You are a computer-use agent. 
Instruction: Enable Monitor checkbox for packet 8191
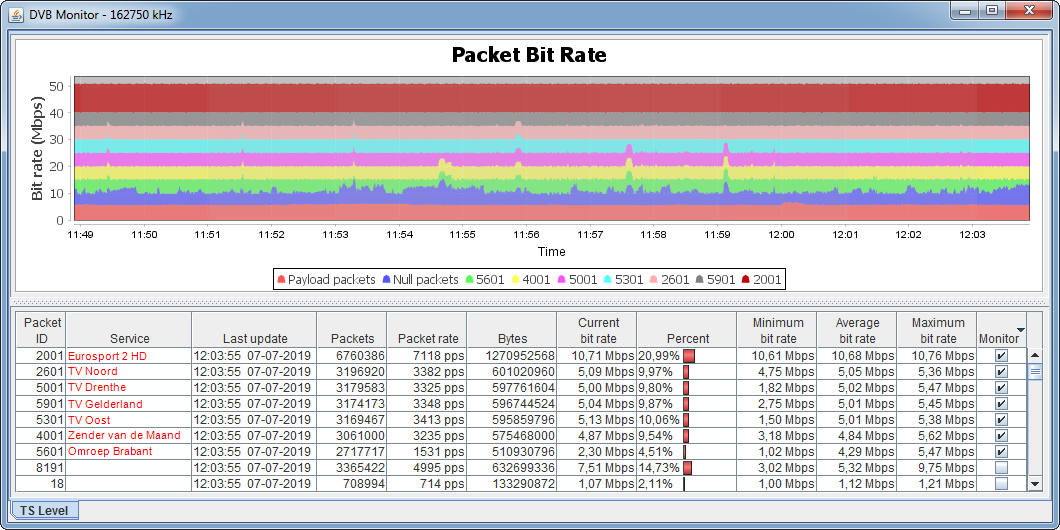click(1001, 468)
